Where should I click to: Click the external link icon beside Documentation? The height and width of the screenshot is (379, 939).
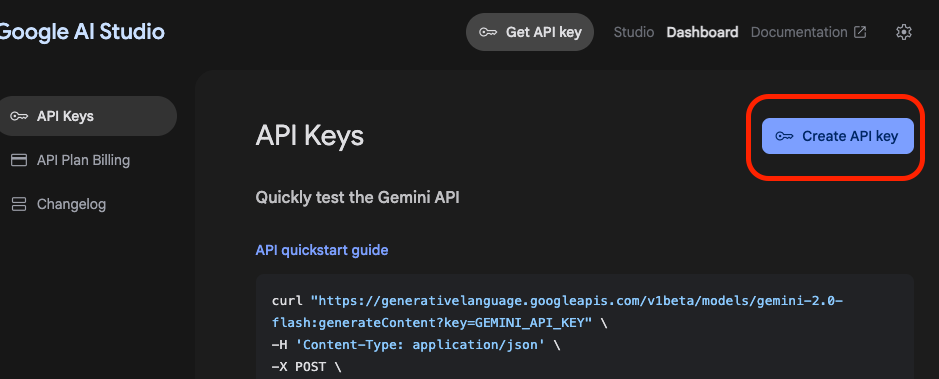click(860, 32)
